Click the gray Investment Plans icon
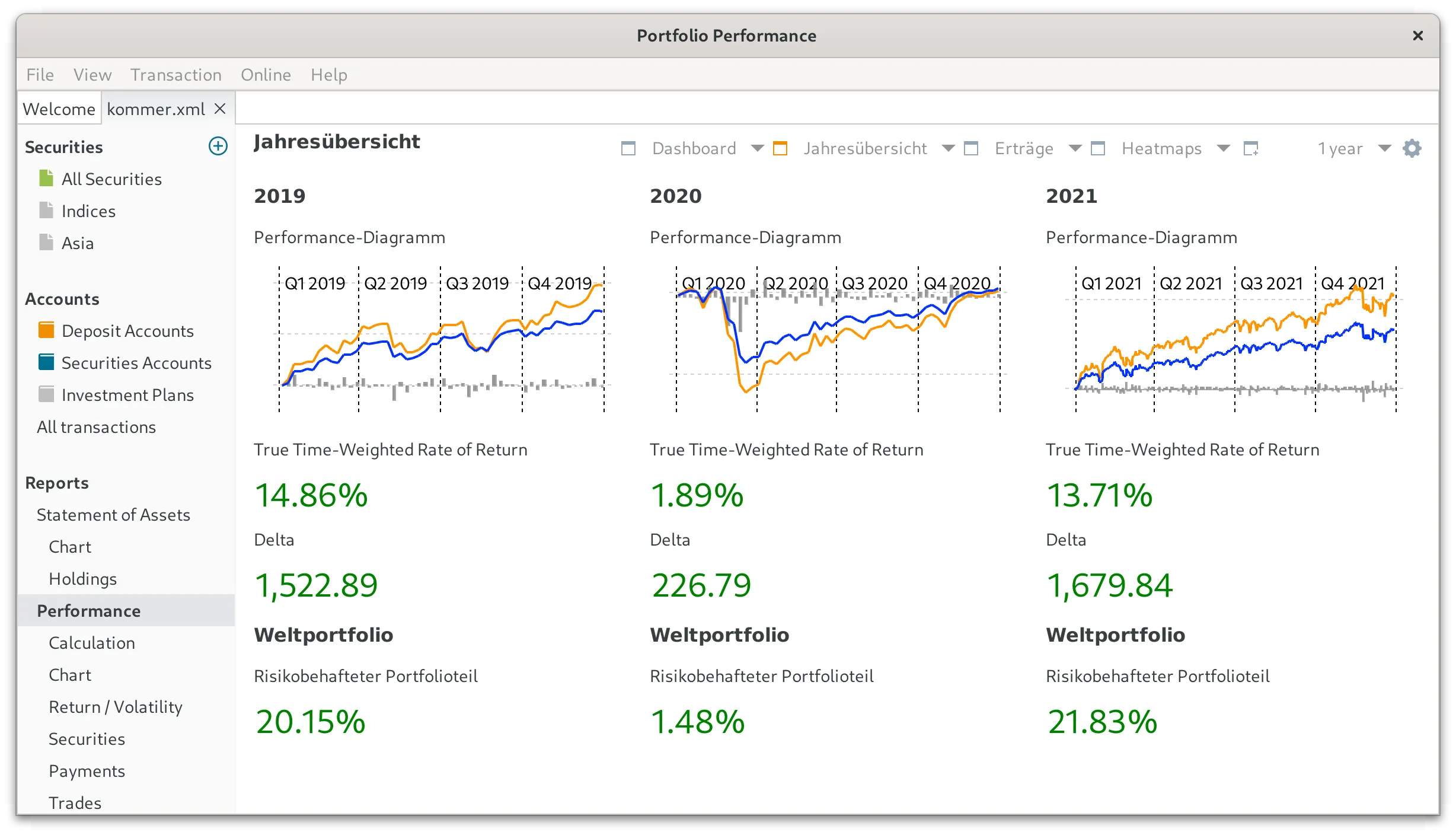The image size is (1456, 835). [x=46, y=394]
